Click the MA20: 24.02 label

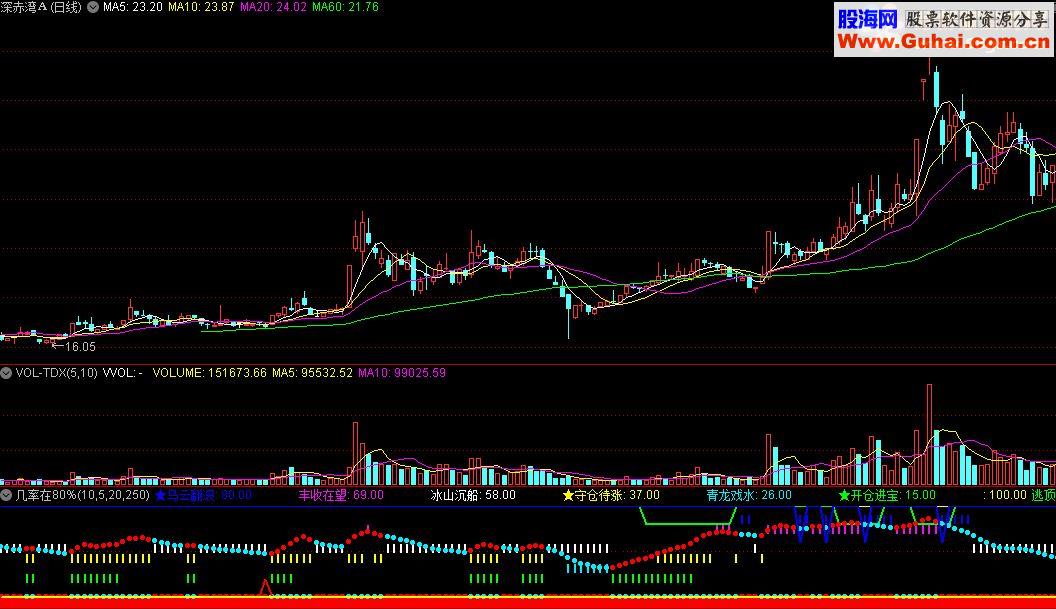tap(273, 7)
